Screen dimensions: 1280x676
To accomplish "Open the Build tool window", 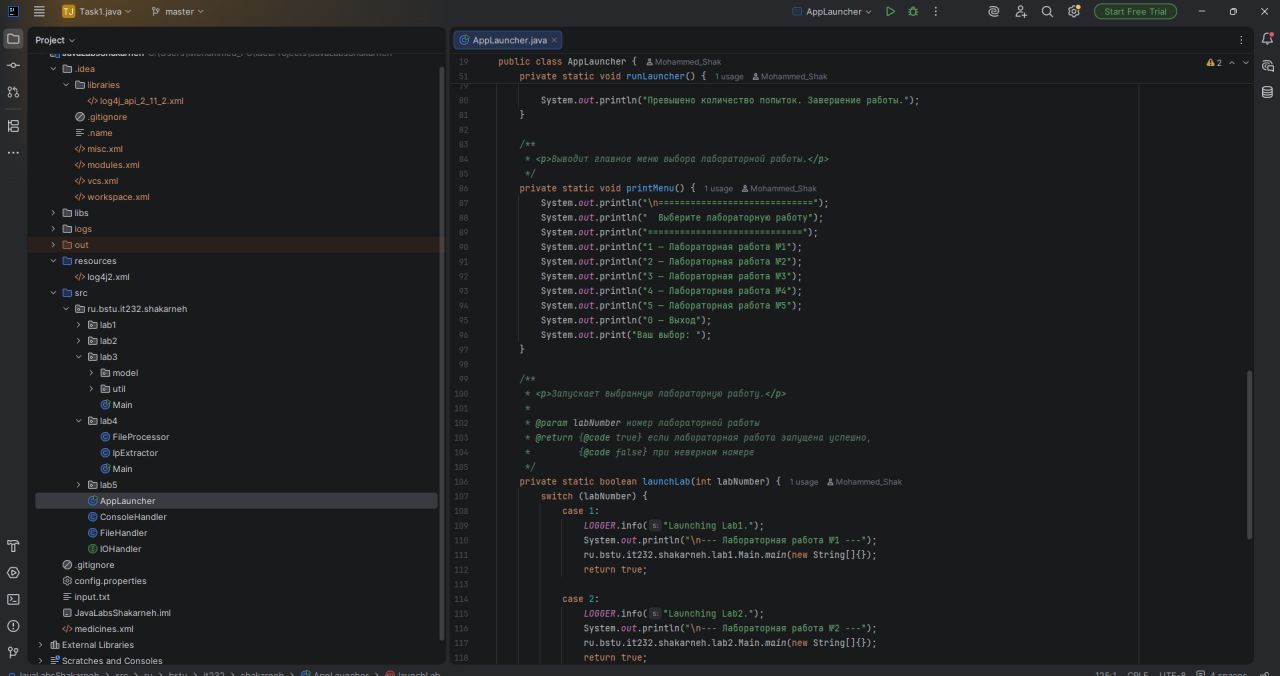I will (x=13, y=546).
